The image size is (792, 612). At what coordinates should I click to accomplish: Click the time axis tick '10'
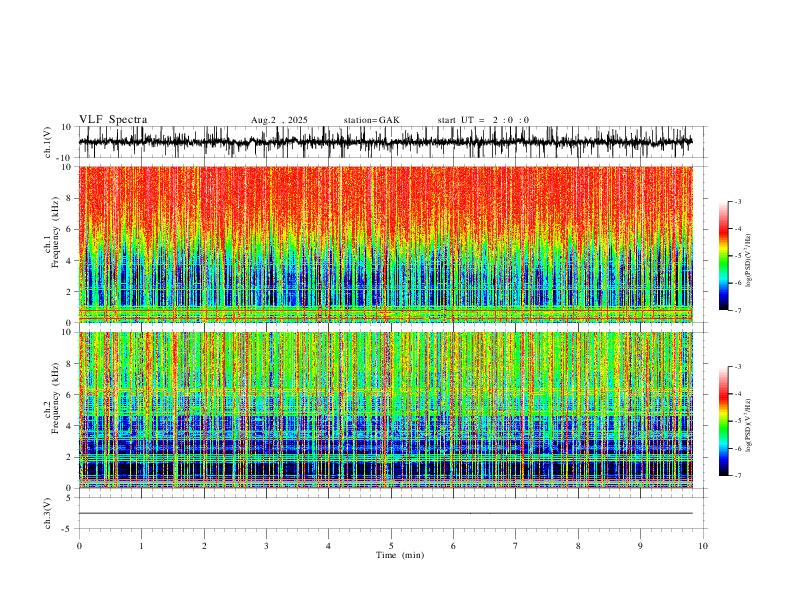pyautogui.click(x=703, y=546)
